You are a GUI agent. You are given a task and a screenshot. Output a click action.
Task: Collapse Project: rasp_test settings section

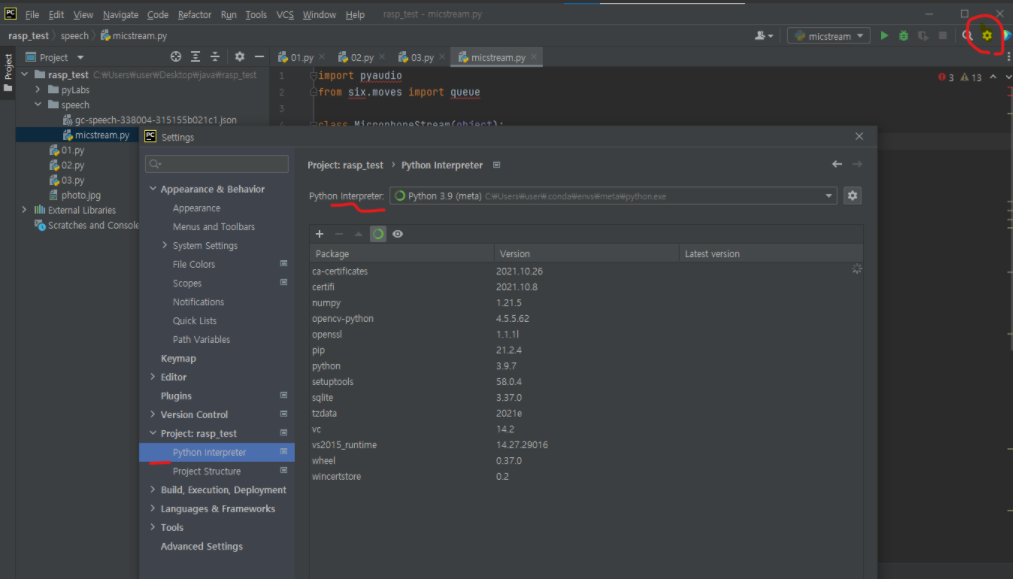pos(153,433)
